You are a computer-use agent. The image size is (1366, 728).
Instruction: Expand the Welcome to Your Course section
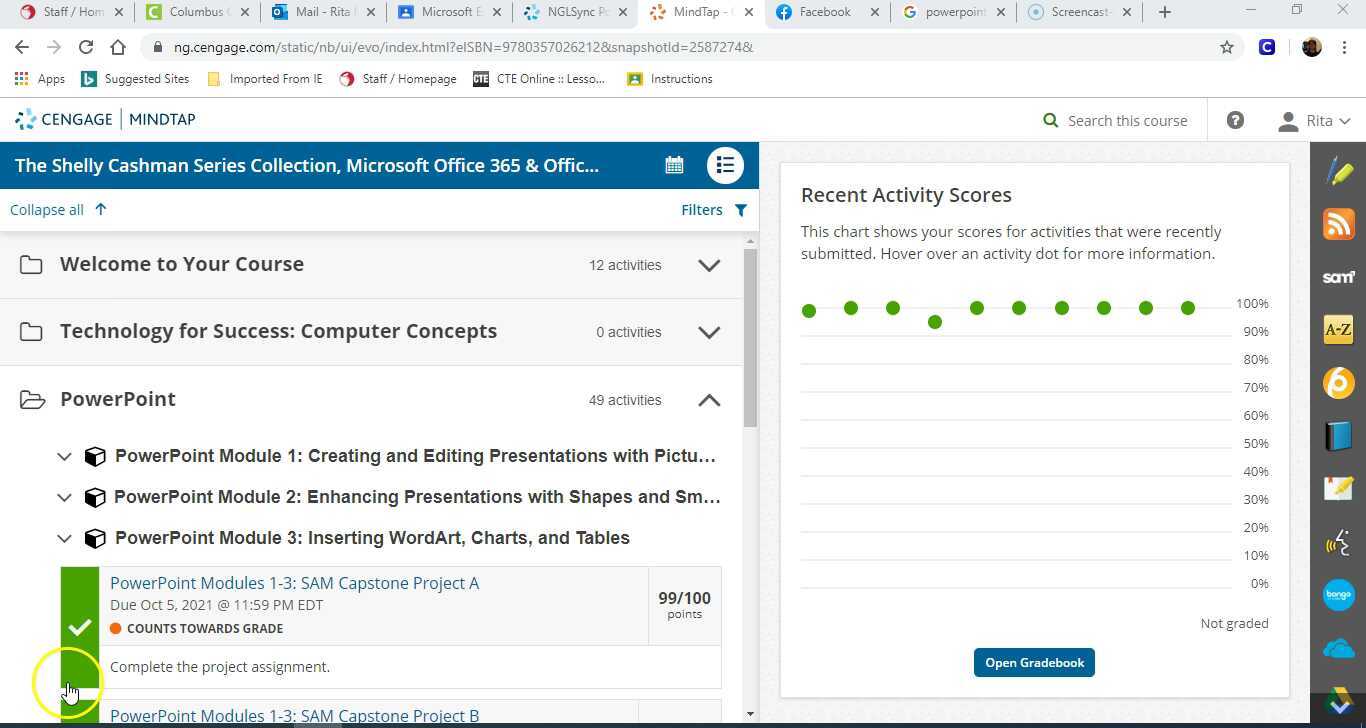tap(709, 265)
